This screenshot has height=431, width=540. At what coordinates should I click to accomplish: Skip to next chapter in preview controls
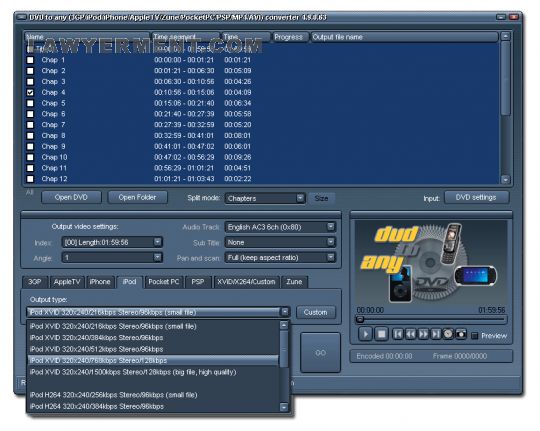tap(436, 334)
